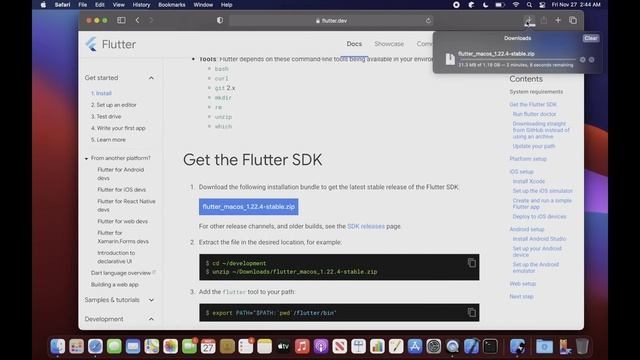Copy the unzip commands code block
The width and height of the screenshot is (640, 360).
471,263
